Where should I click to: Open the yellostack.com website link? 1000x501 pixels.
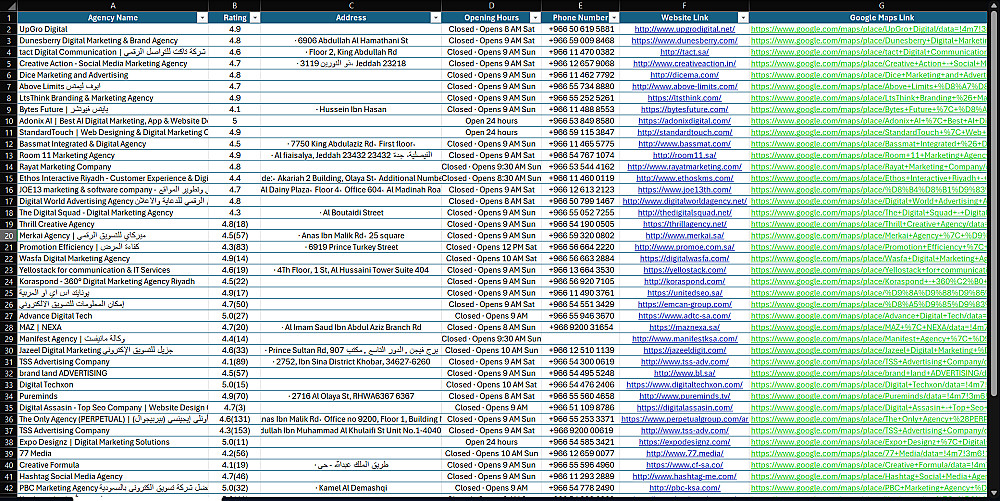point(684,270)
